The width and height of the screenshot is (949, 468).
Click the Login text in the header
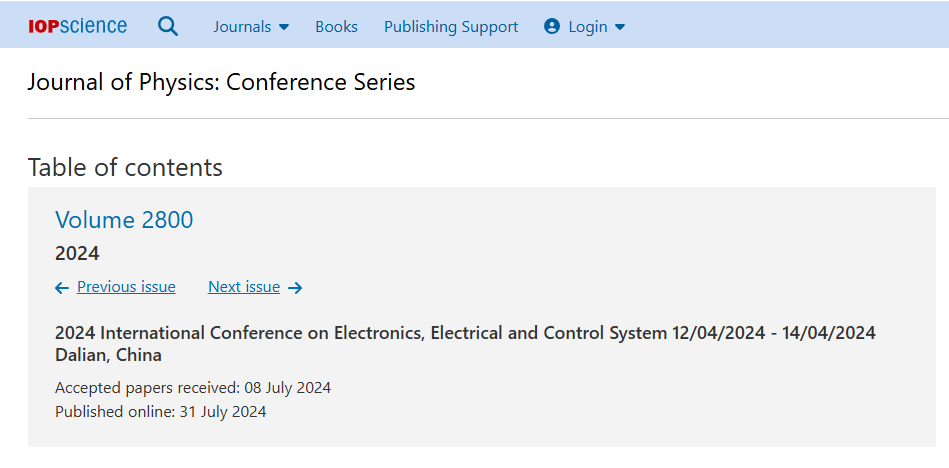pos(588,27)
